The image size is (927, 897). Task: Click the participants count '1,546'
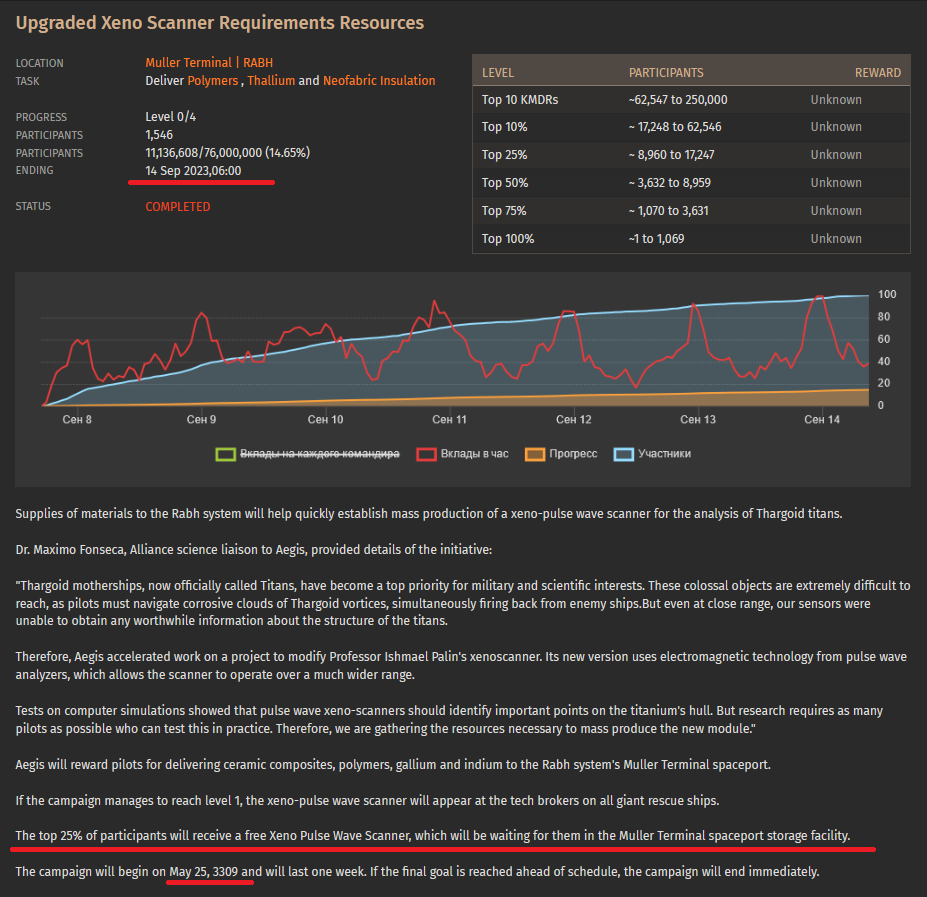pos(159,135)
